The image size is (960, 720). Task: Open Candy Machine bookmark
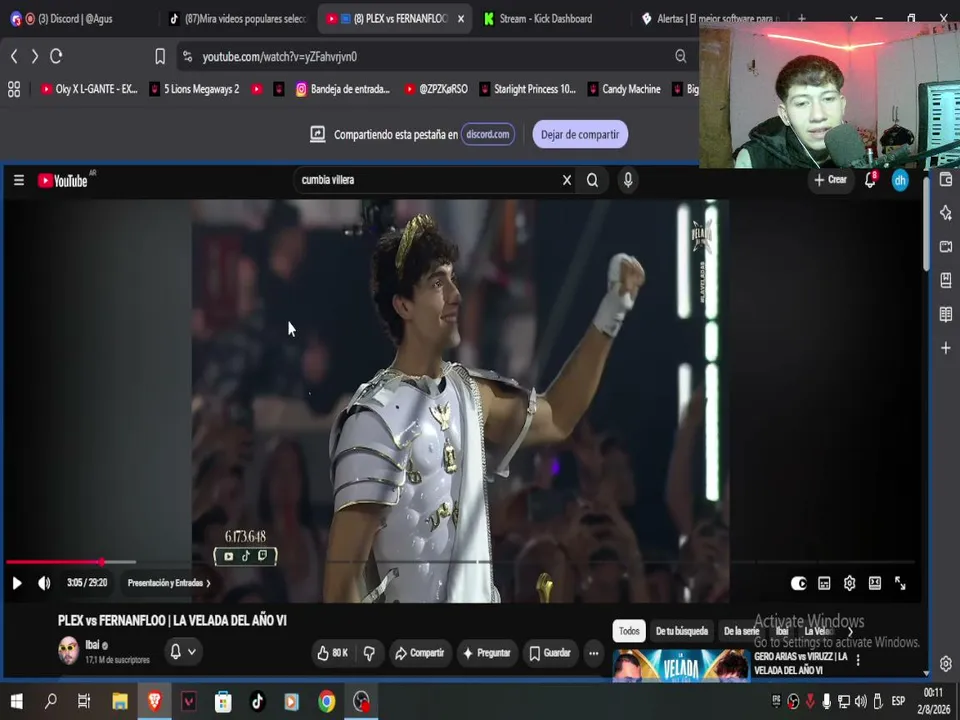pos(624,89)
